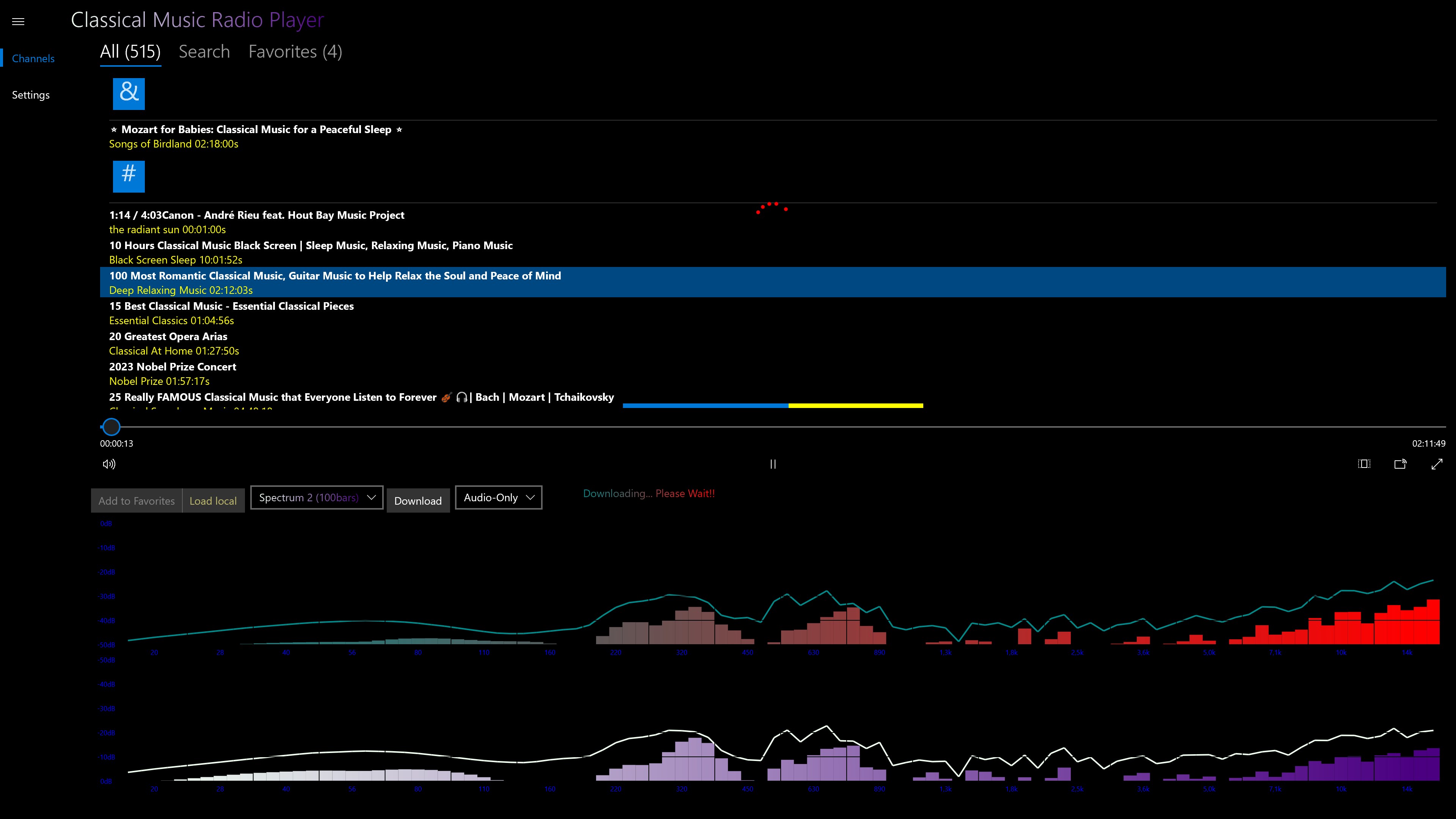The height and width of the screenshot is (819, 1456).
Task: Open the hamburger navigation menu
Action: [x=18, y=22]
